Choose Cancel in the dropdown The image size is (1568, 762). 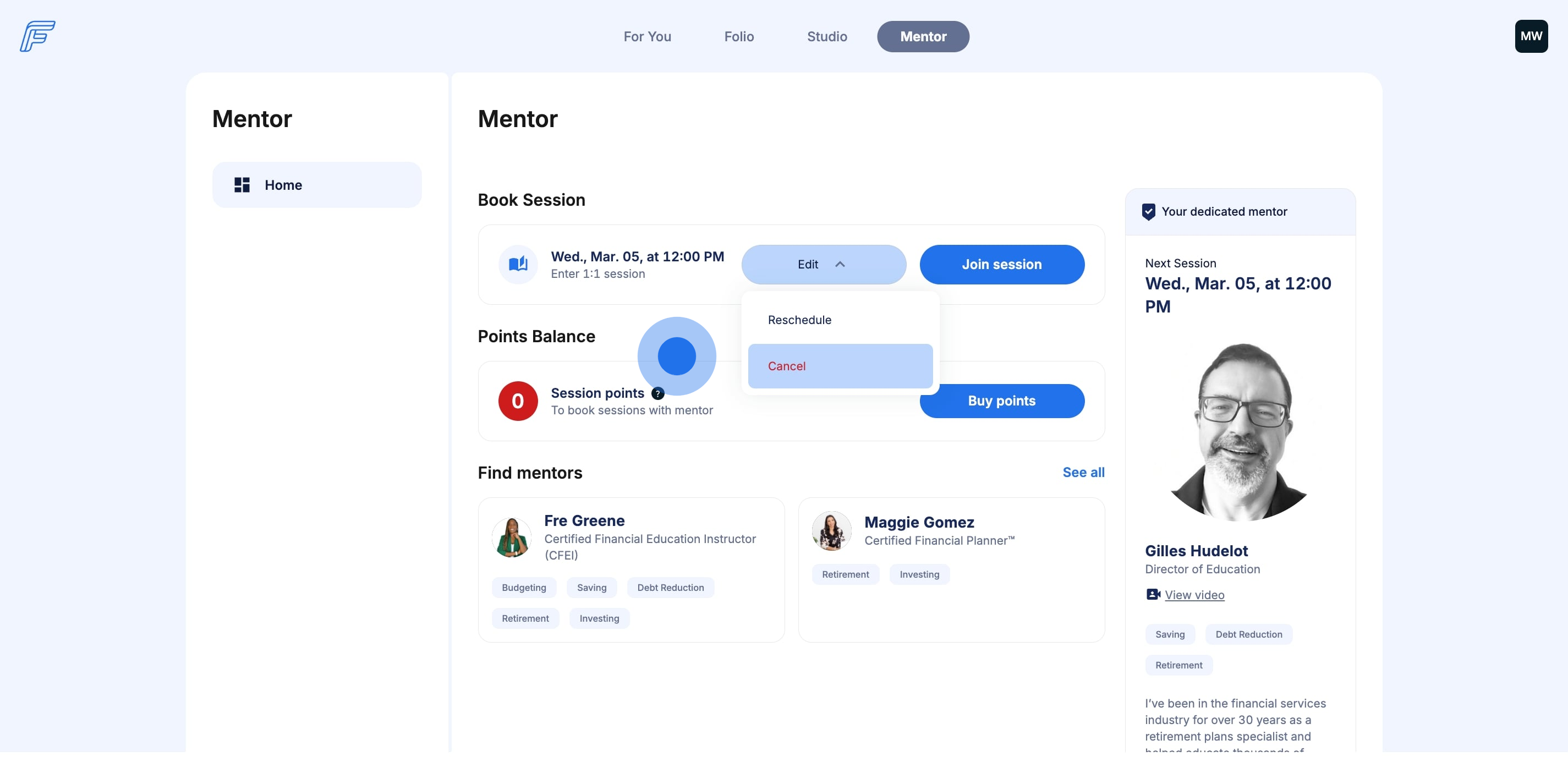786,366
